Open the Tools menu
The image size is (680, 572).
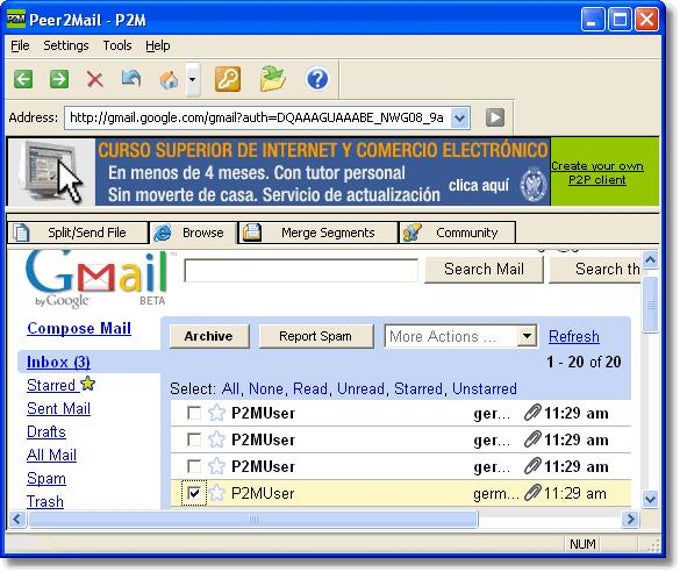pos(117,46)
